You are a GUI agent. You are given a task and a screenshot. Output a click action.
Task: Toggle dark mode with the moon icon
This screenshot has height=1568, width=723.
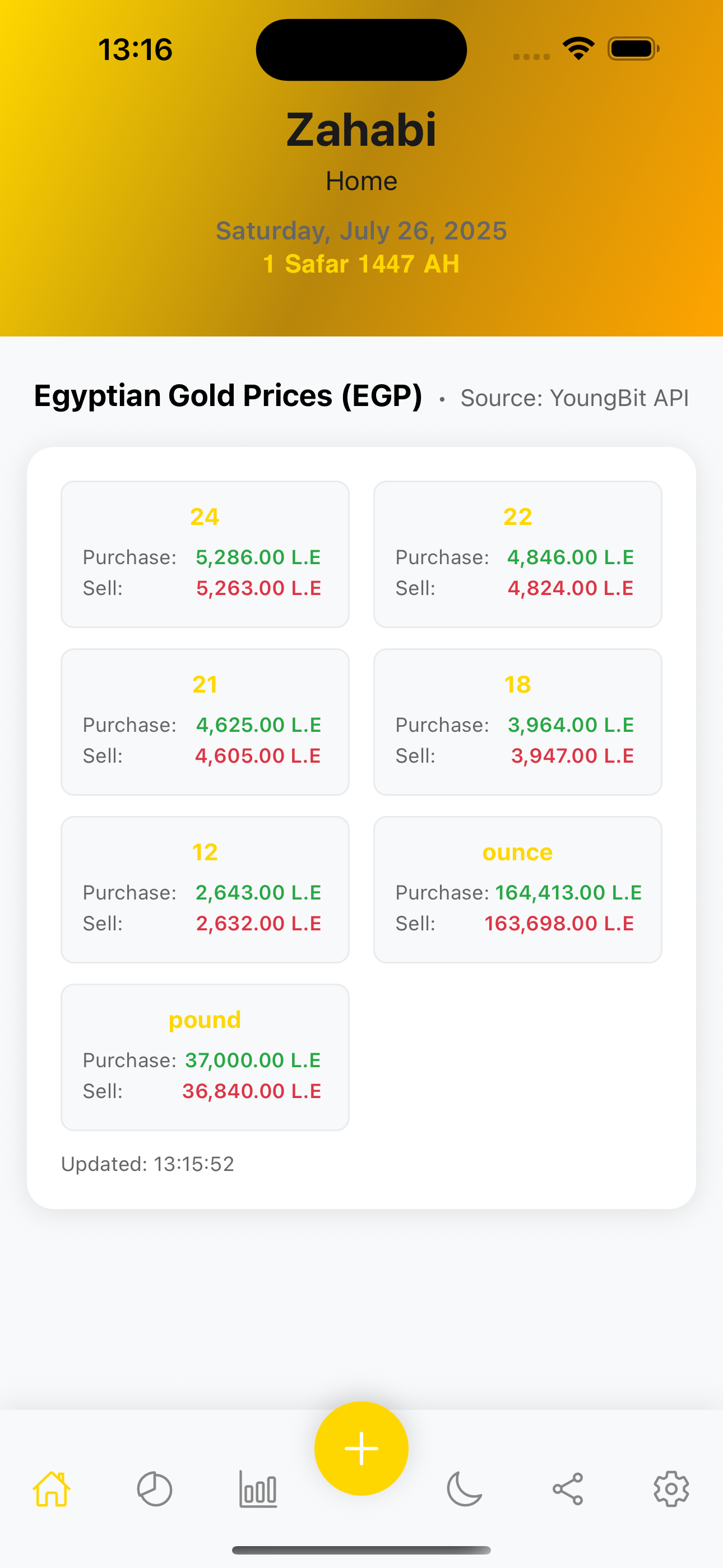465,1489
